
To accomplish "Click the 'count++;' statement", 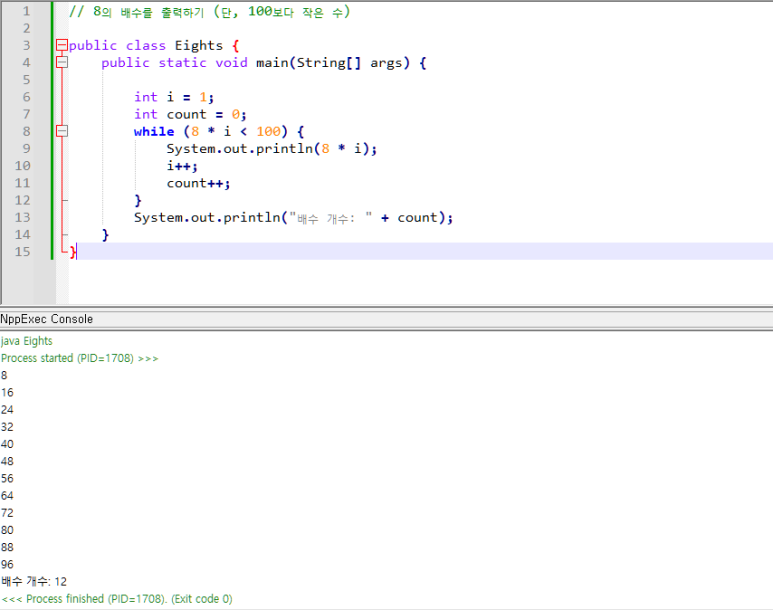I will tap(198, 183).
